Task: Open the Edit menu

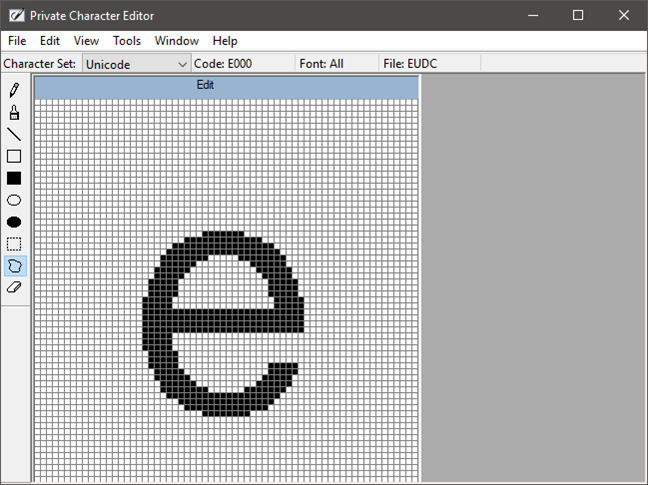Action: click(x=50, y=41)
